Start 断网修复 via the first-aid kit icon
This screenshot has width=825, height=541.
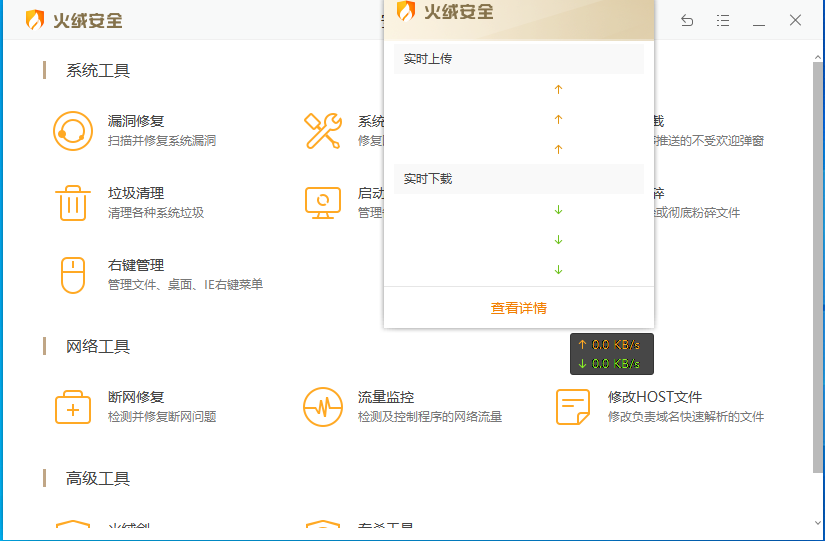(x=72, y=407)
